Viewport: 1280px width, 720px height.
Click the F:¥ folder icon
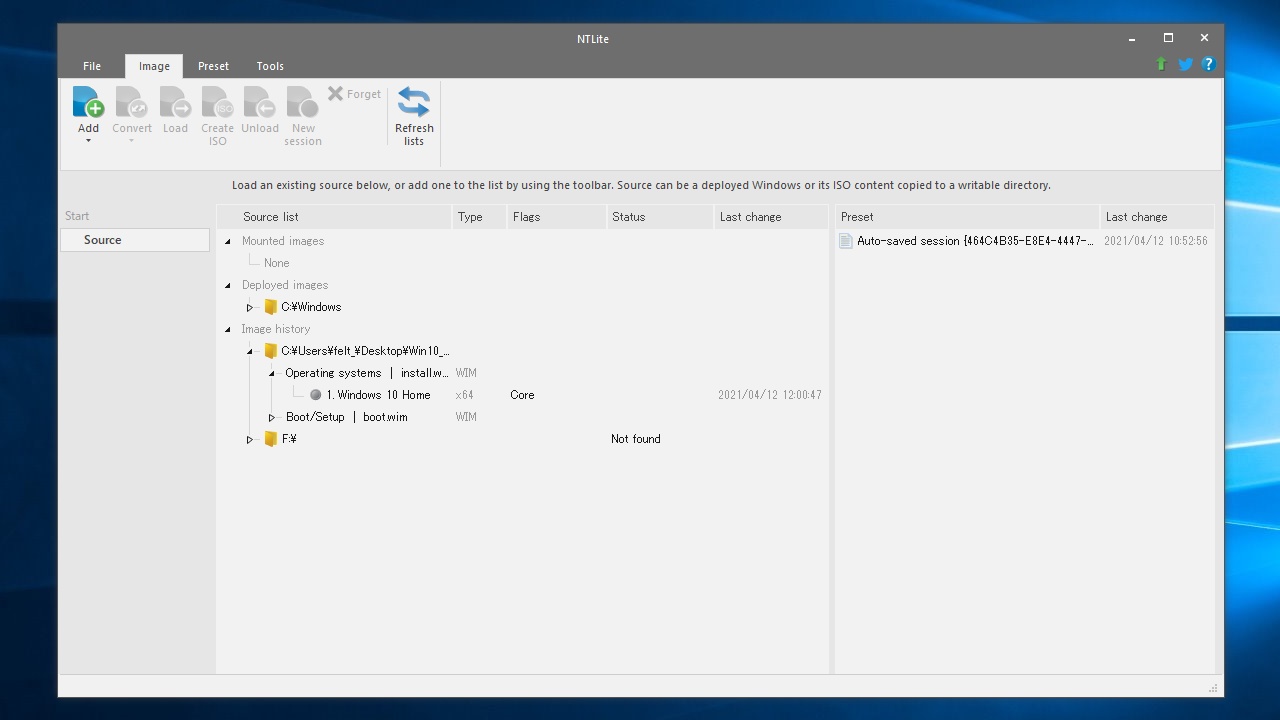tap(270, 439)
